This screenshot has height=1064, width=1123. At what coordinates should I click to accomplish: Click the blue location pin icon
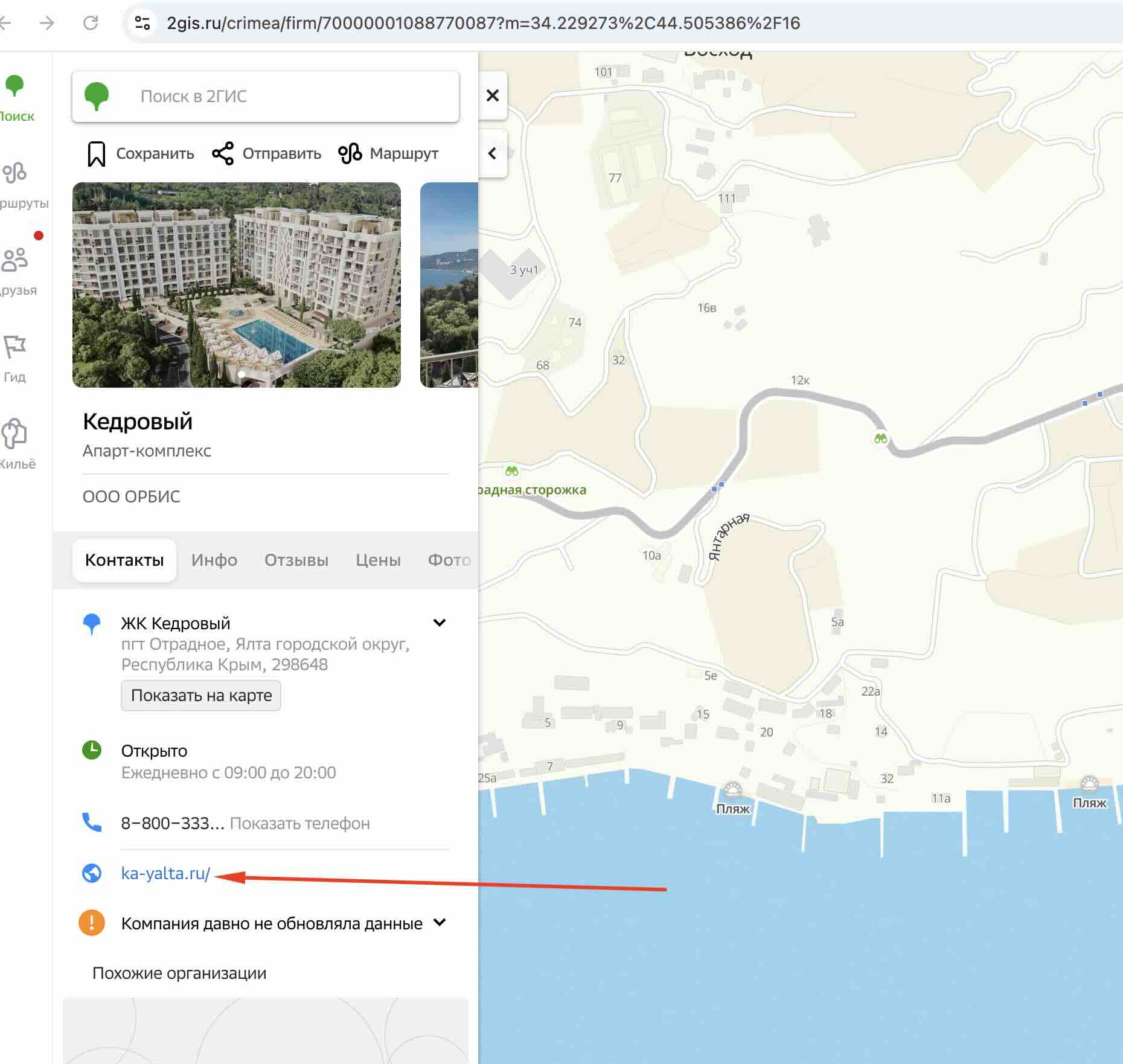pyautogui.click(x=92, y=624)
